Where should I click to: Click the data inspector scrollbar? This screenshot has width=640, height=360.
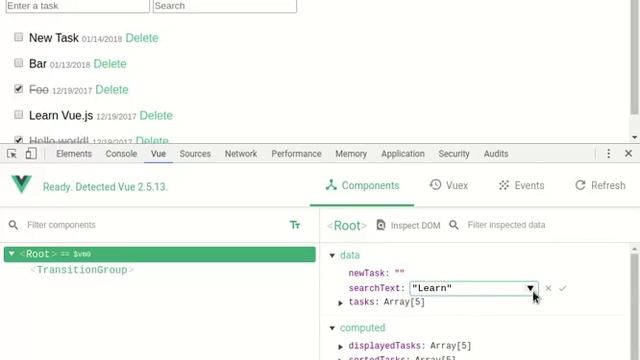tap(634, 306)
